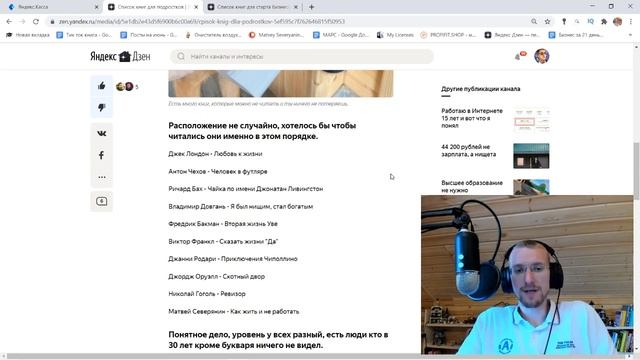Screen dimensions: 640x360
Task: Click the text Антон Чехов - Человек в футляре
Action: point(218,171)
